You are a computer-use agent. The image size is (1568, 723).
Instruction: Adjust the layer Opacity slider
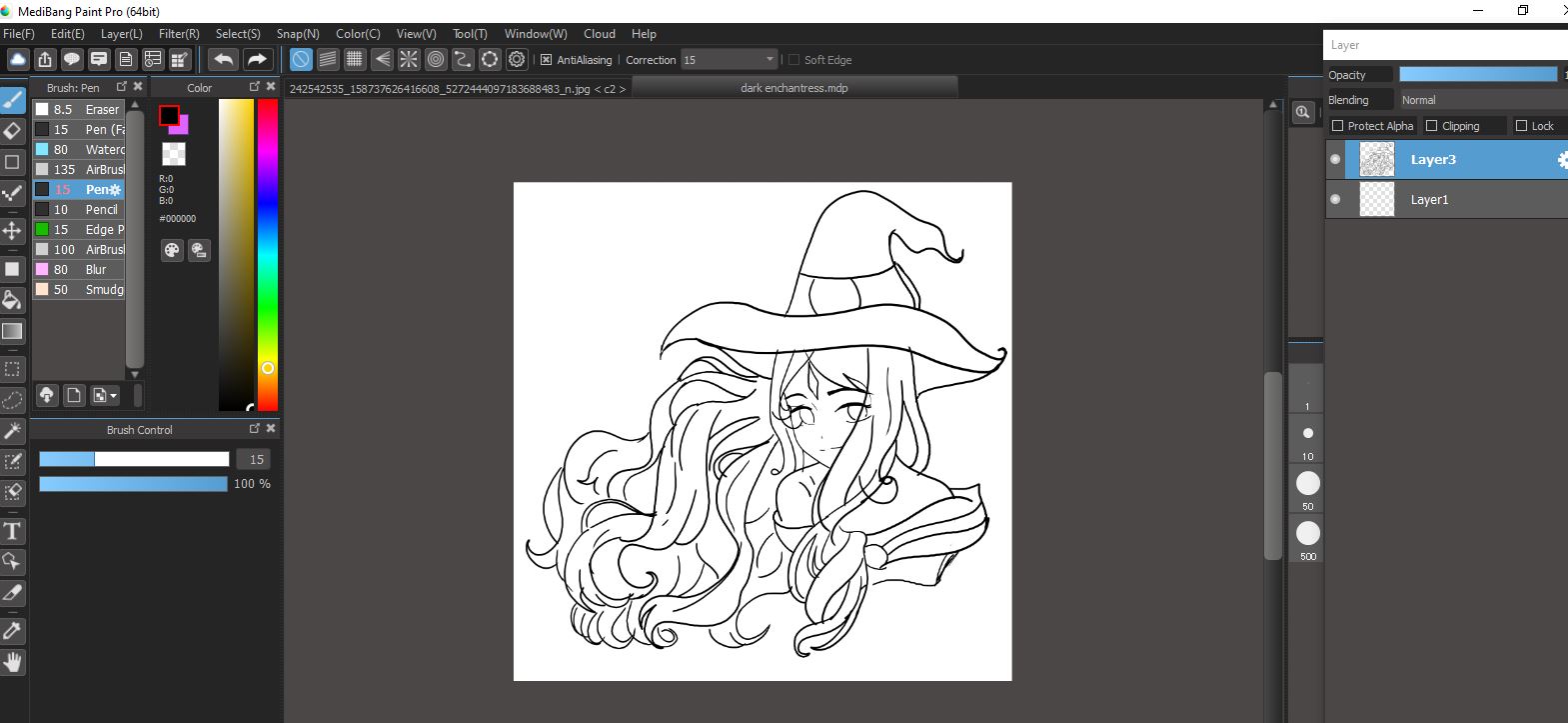(1478, 74)
